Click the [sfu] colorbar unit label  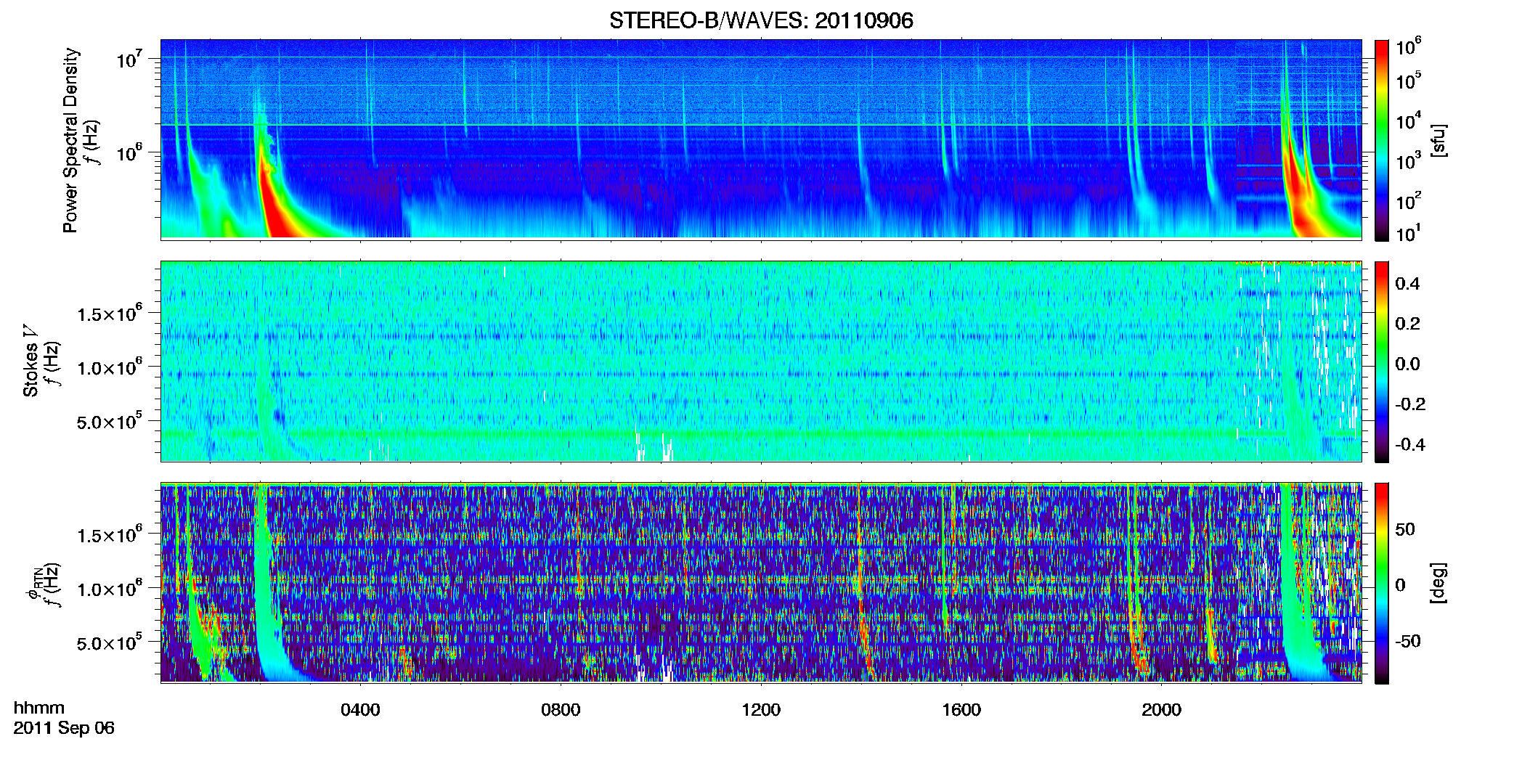pyautogui.click(x=1438, y=140)
